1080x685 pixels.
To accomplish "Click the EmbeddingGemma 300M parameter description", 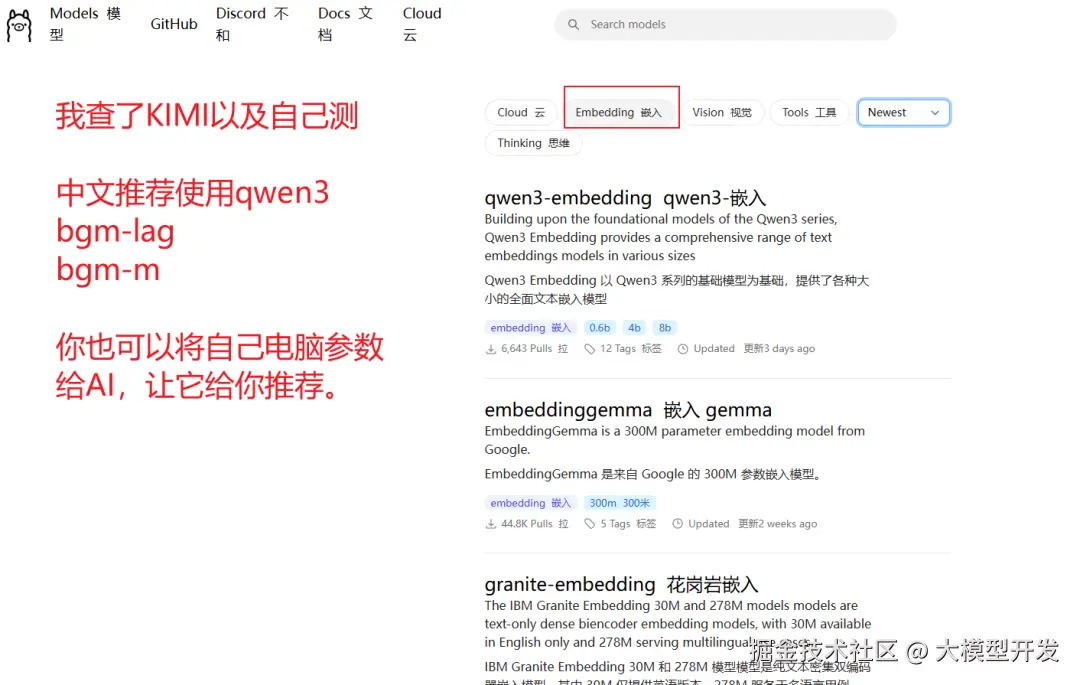I will (x=674, y=441).
